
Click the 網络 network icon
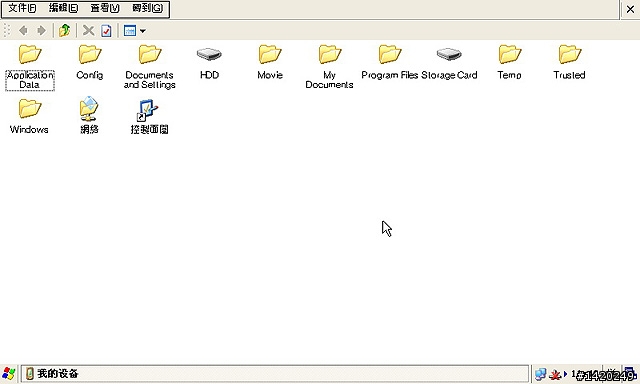[x=89, y=115]
